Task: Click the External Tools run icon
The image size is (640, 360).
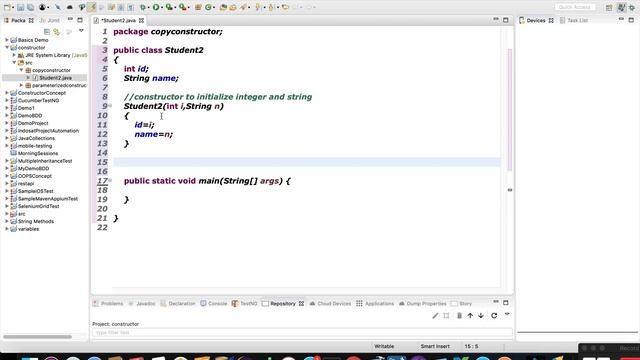Action: click(x=182, y=7)
